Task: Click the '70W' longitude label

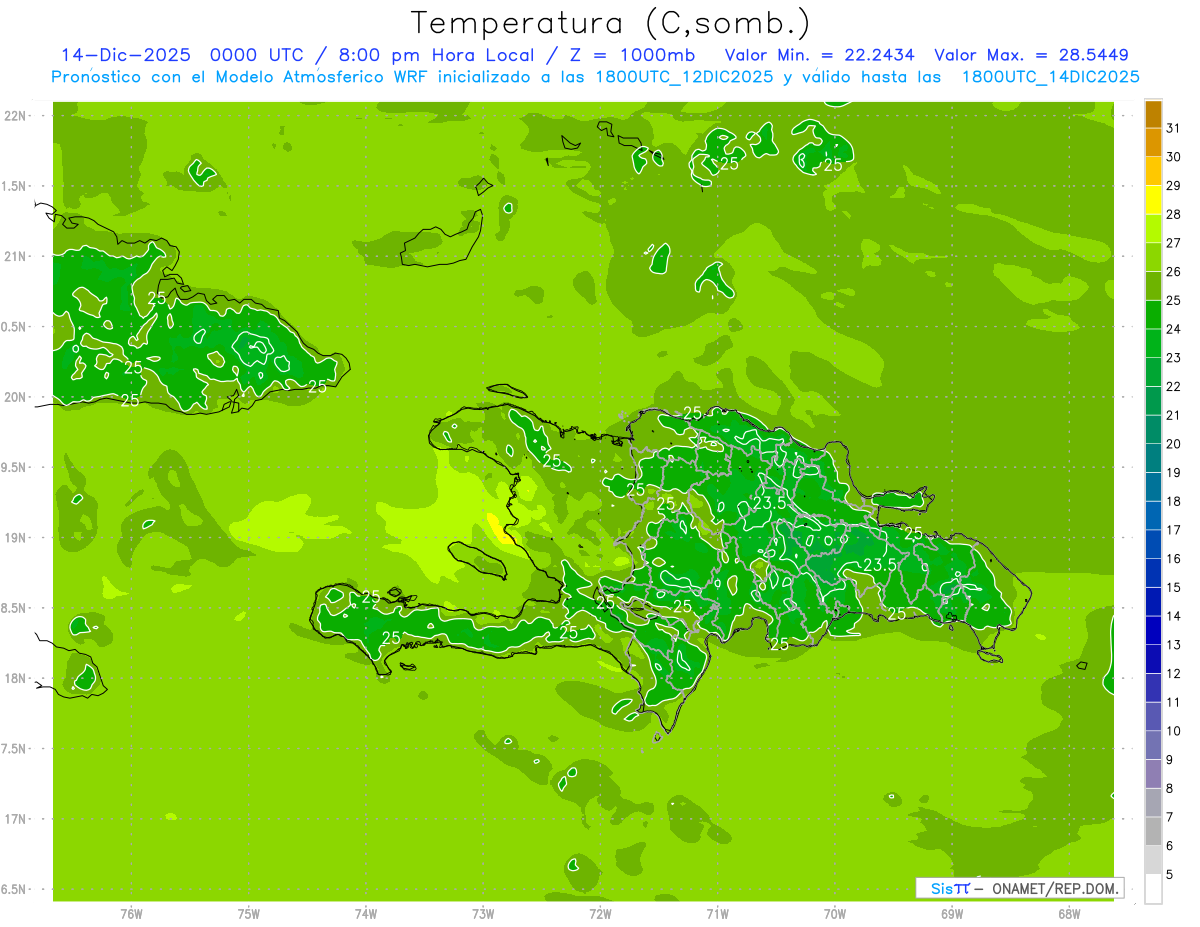Action: (x=835, y=914)
